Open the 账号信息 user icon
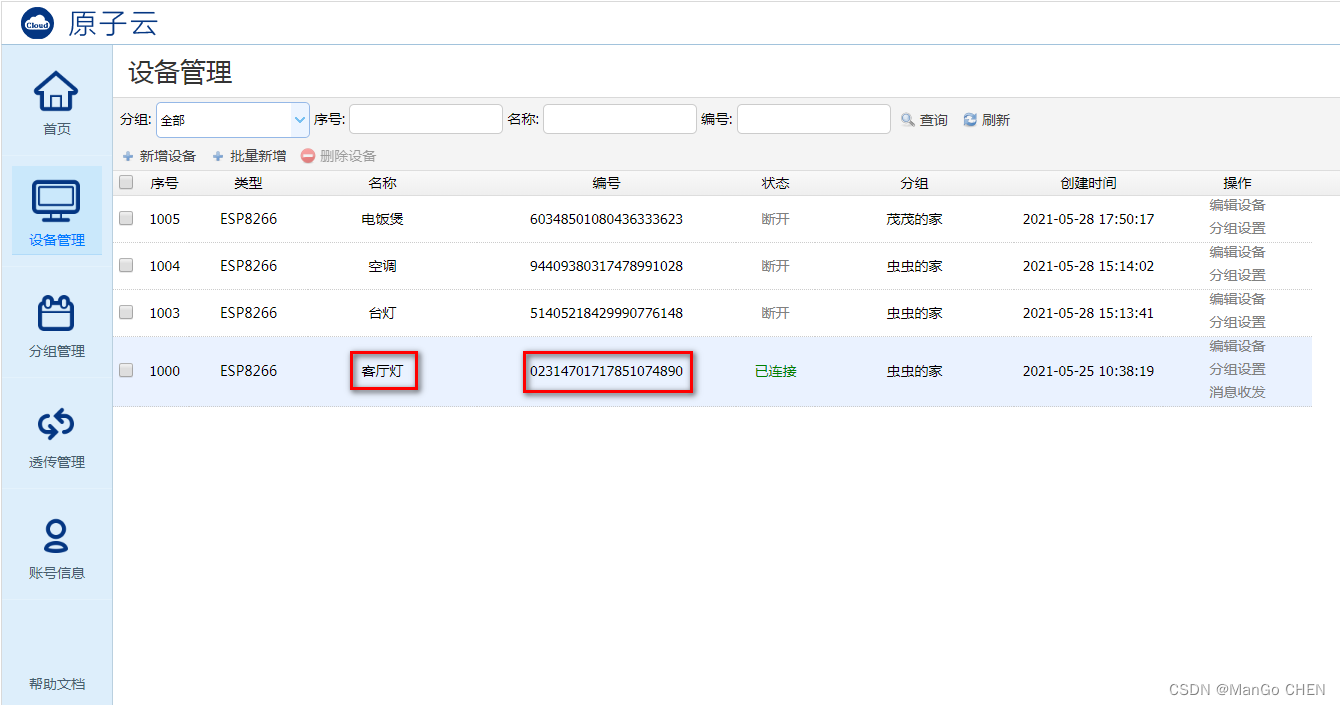1340x705 pixels. (x=56, y=536)
